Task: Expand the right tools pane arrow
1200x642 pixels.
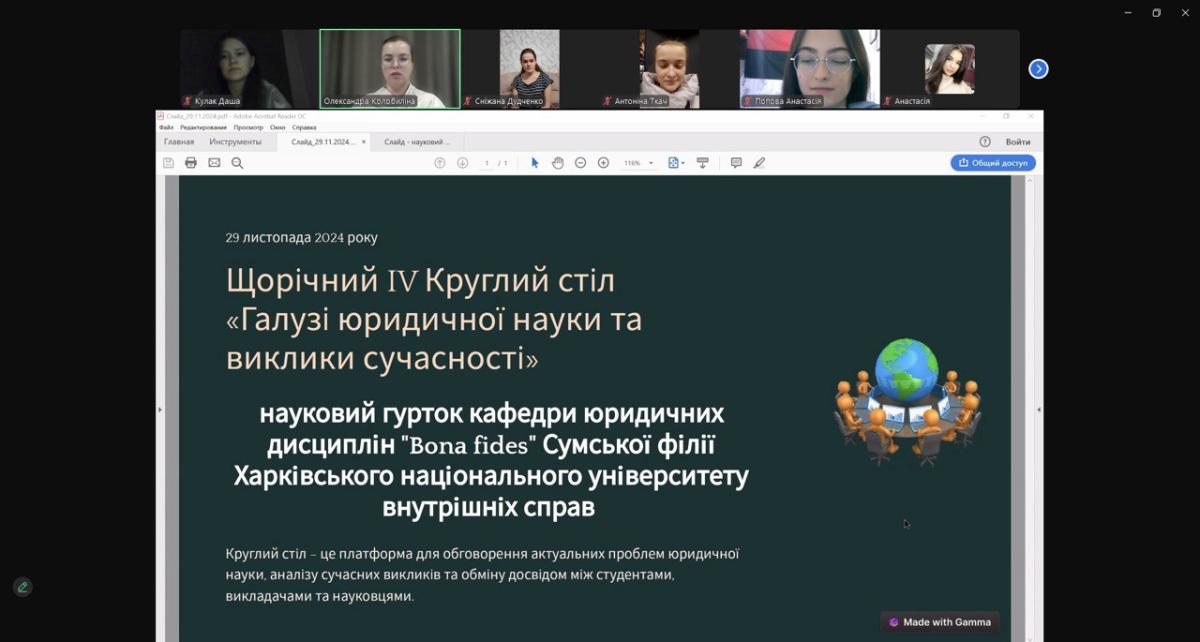Action: pos(1038,409)
